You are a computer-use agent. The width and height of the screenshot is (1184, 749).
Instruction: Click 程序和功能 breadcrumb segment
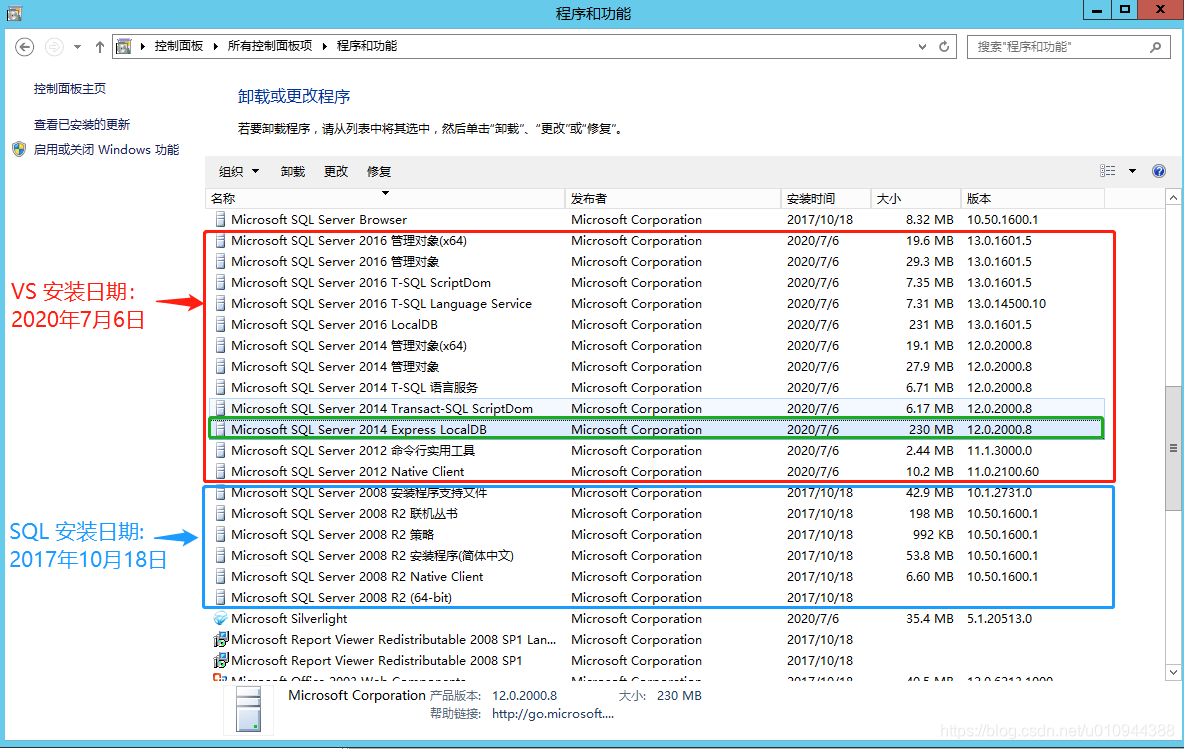click(x=367, y=46)
